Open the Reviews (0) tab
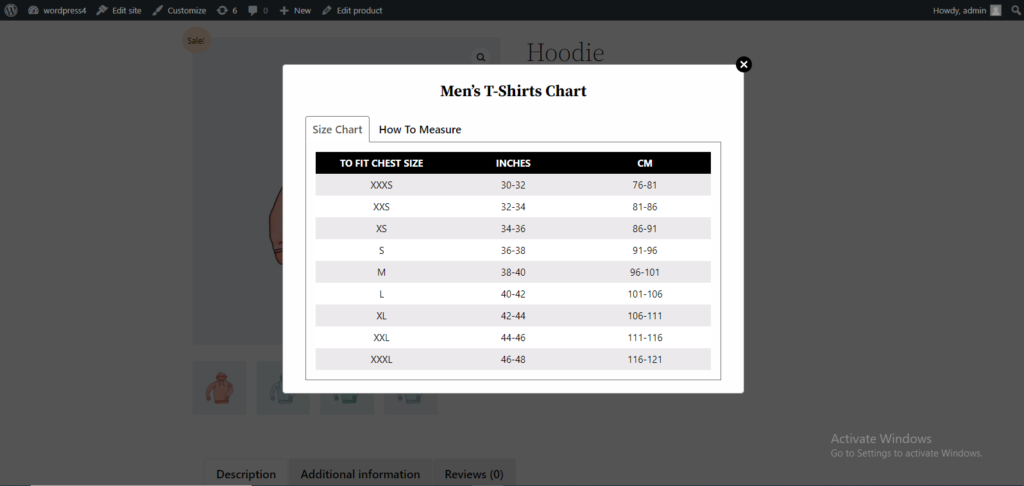This screenshot has width=1024, height=486. [x=474, y=474]
